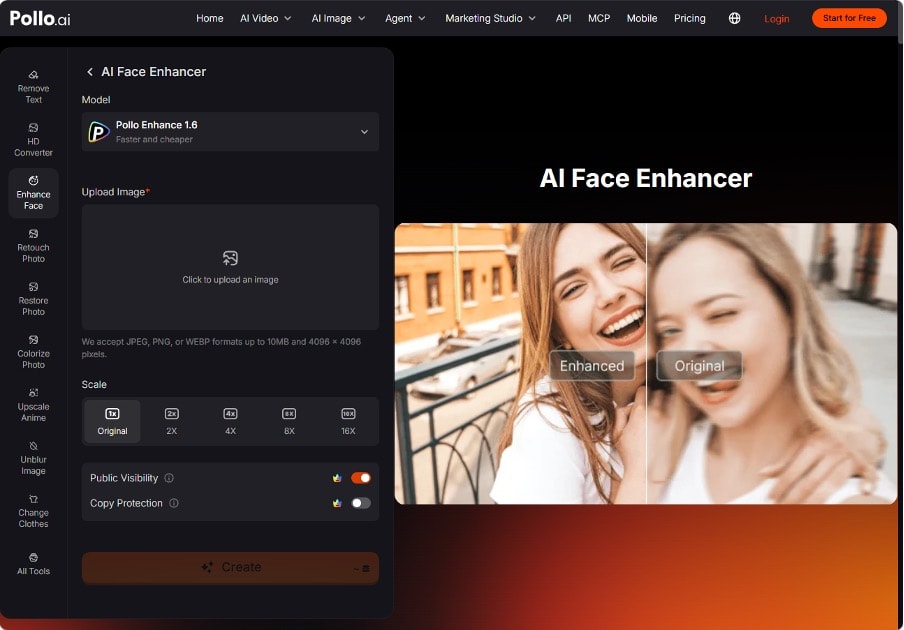
Task: Go to the Home page
Action: 209,18
